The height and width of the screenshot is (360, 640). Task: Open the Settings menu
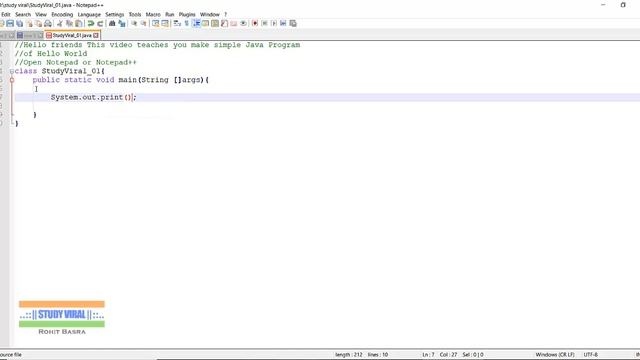coord(114,14)
